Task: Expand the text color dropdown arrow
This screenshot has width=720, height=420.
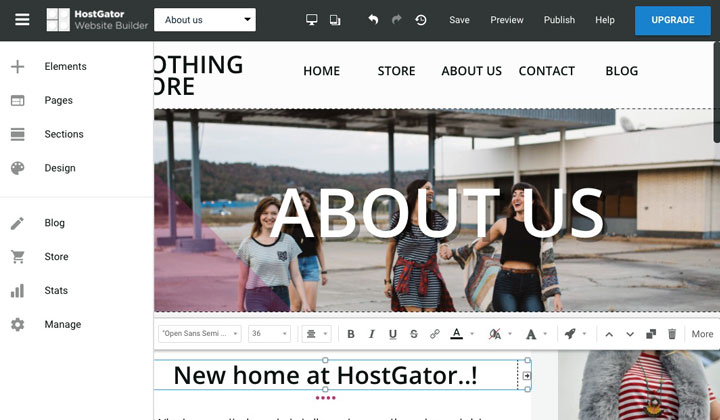Action: (x=472, y=334)
